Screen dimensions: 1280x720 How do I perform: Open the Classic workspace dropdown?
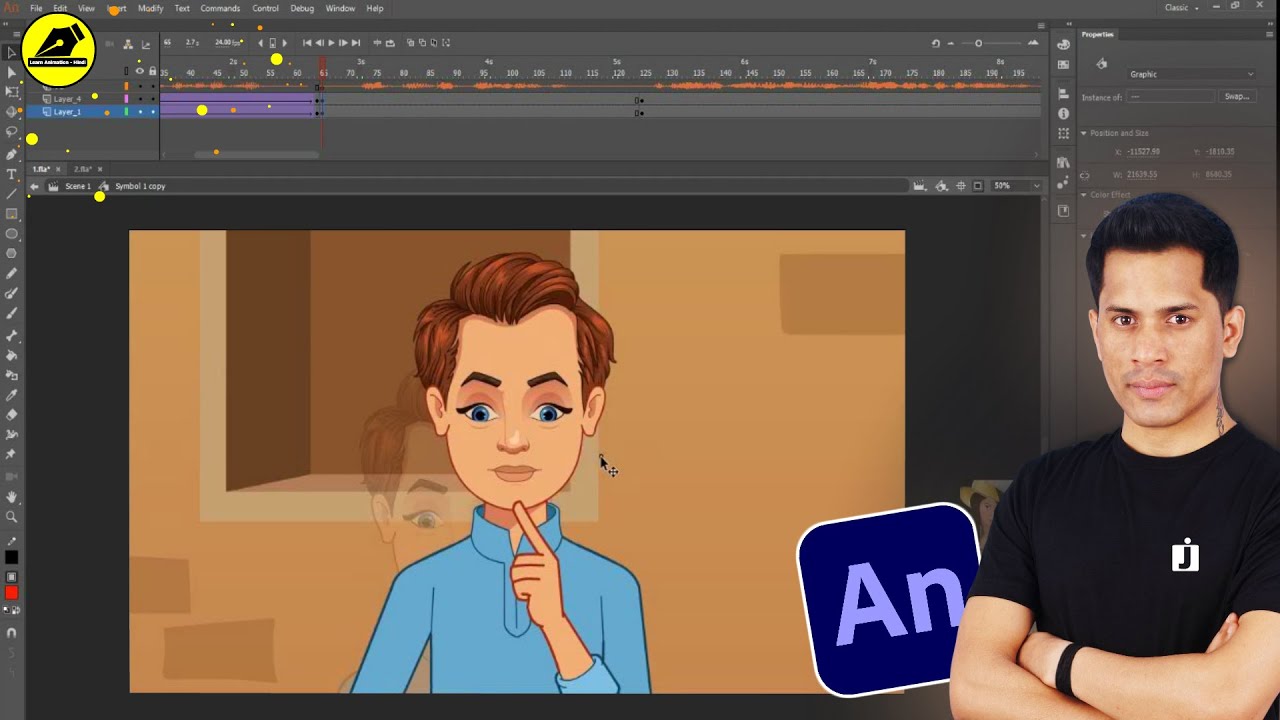pyautogui.click(x=1182, y=8)
